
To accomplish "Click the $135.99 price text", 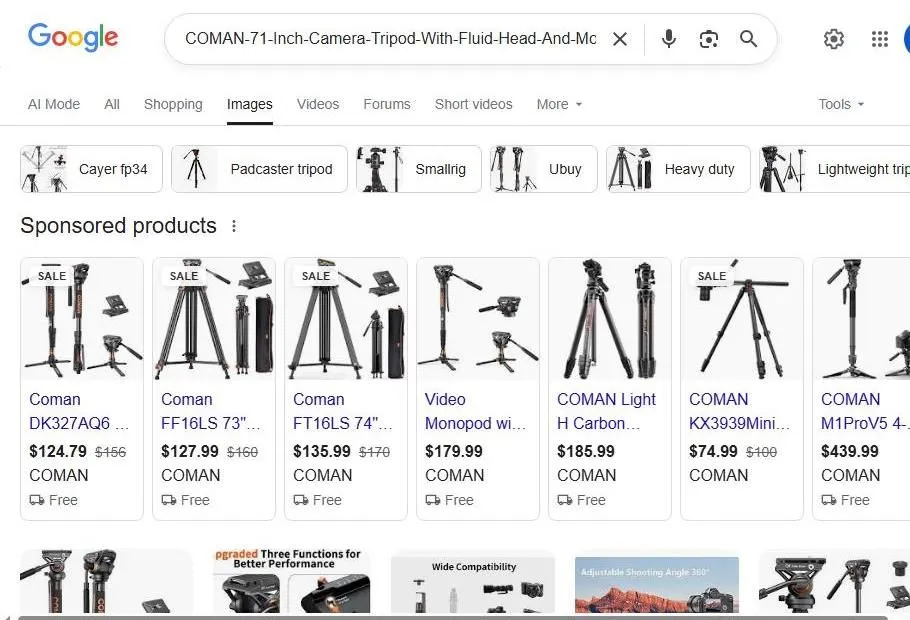I will click(322, 452).
